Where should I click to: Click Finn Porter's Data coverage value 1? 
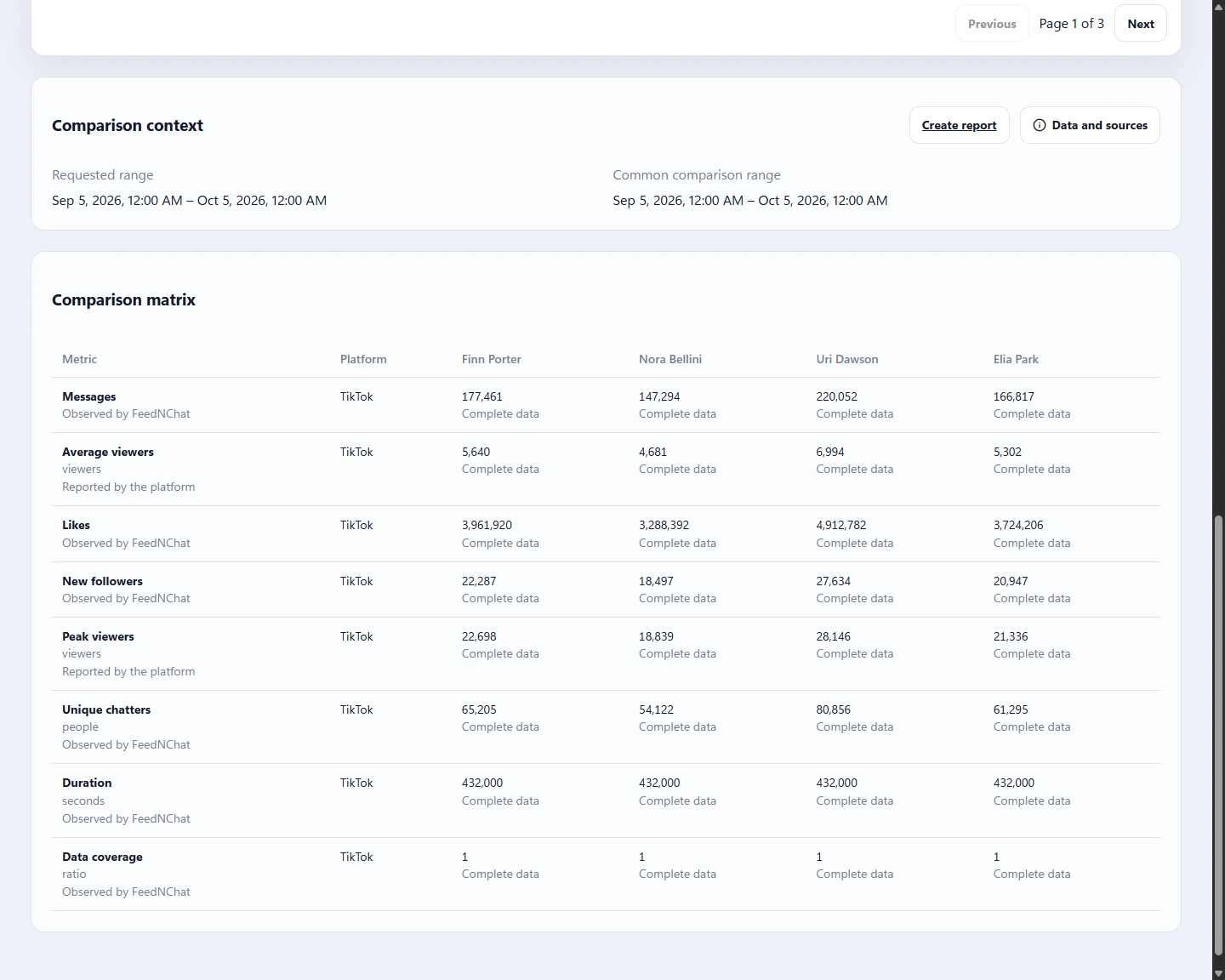[464, 857]
